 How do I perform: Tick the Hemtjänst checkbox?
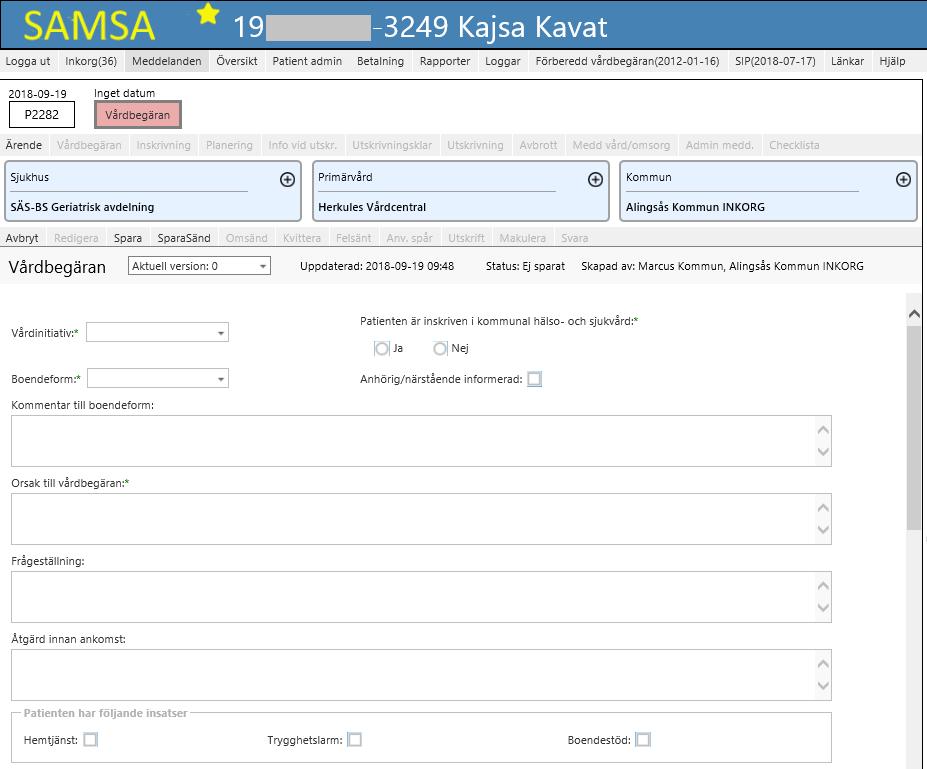point(90,739)
